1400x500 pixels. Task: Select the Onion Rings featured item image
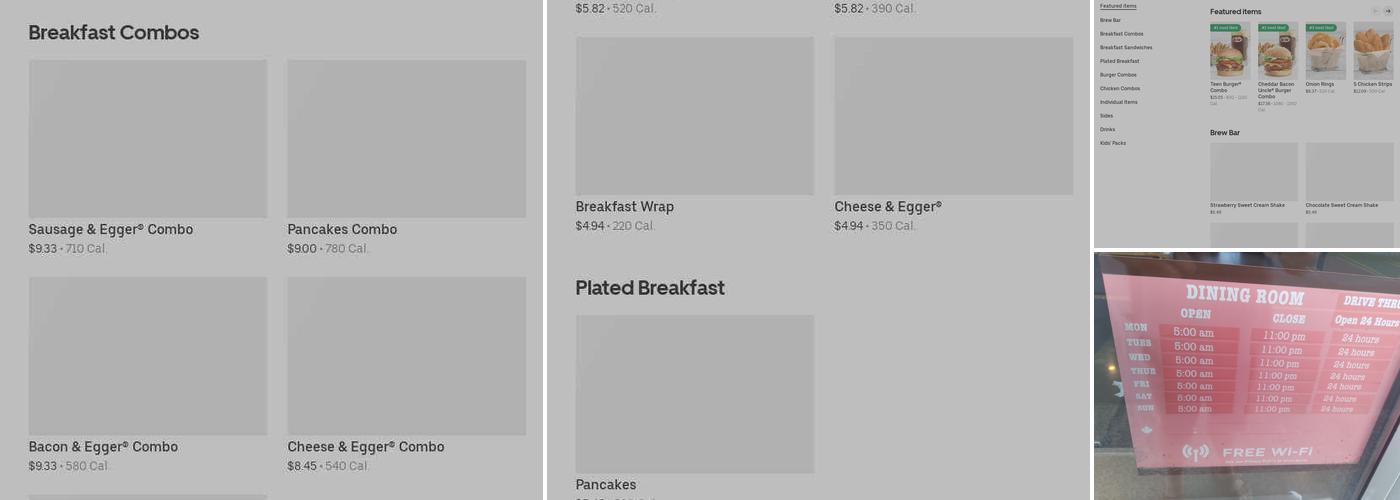[1325, 51]
